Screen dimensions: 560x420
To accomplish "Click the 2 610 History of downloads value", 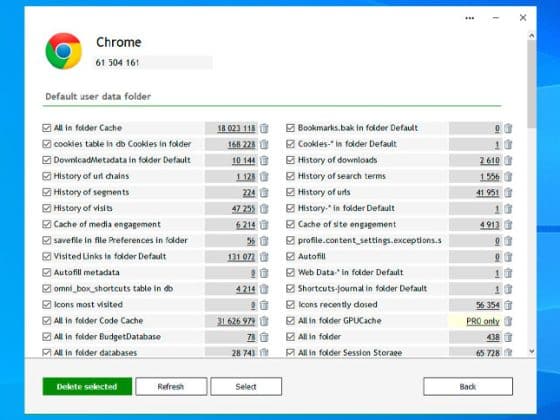I will point(490,160).
